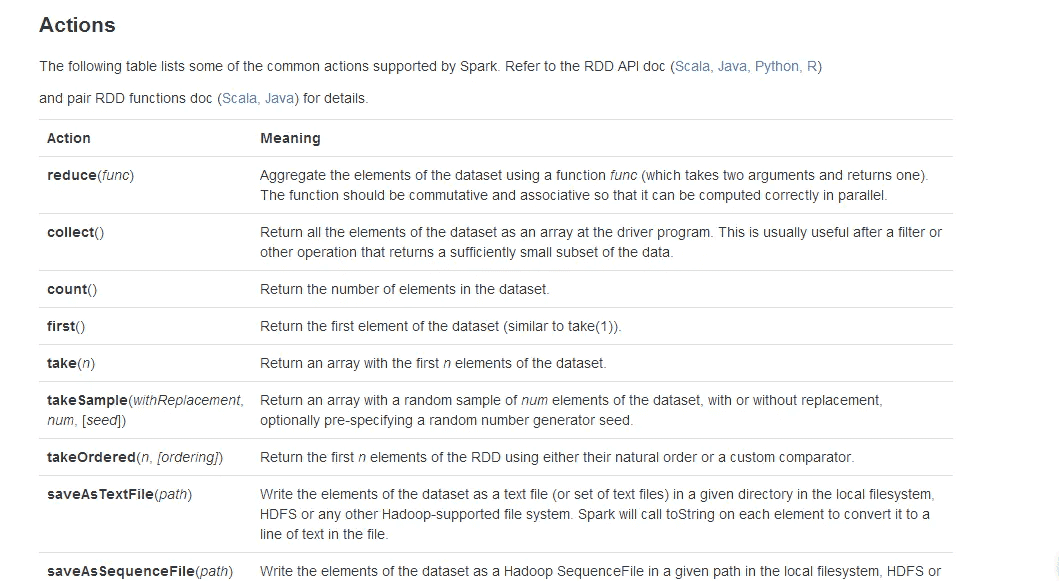Click the count() description text
Image resolution: width=1059 pixels, height=581 pixels.
[405, 289]
